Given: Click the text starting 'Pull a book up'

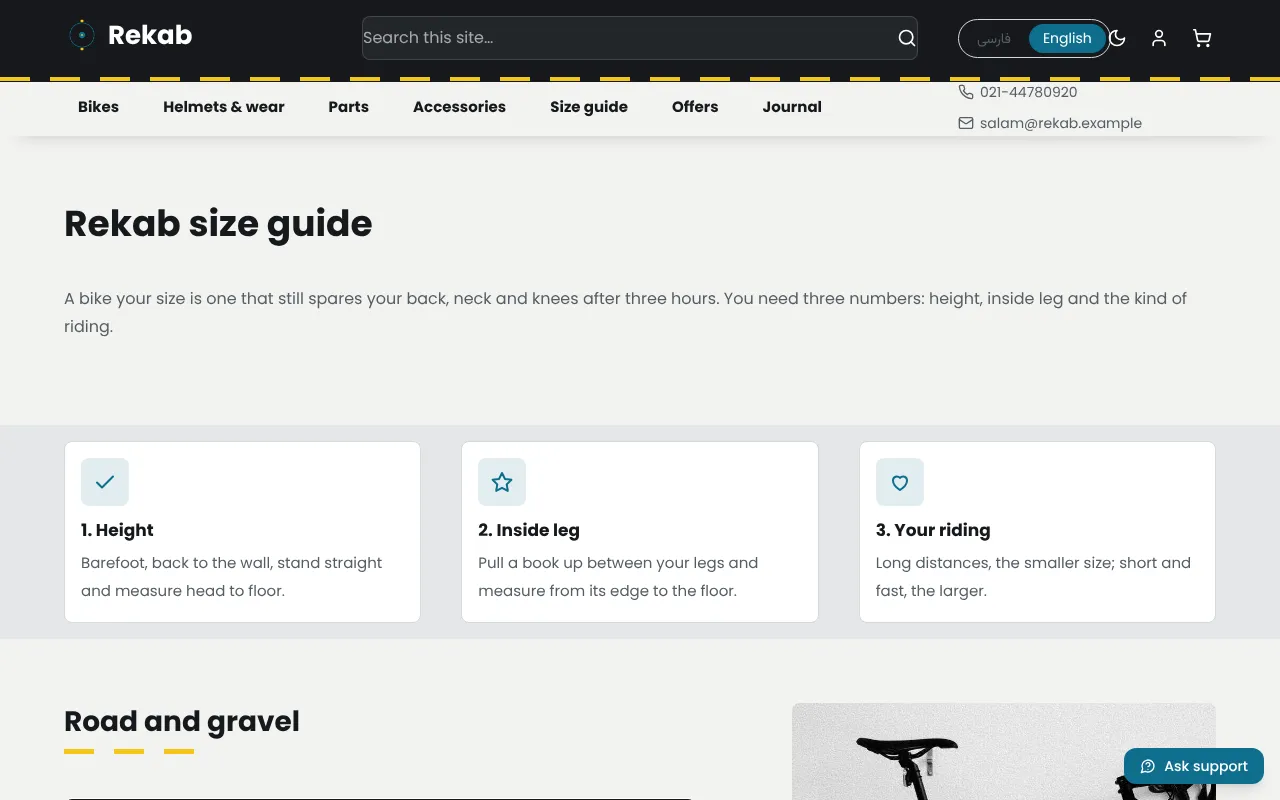Looking at the screenshot, I should [618, 577].
